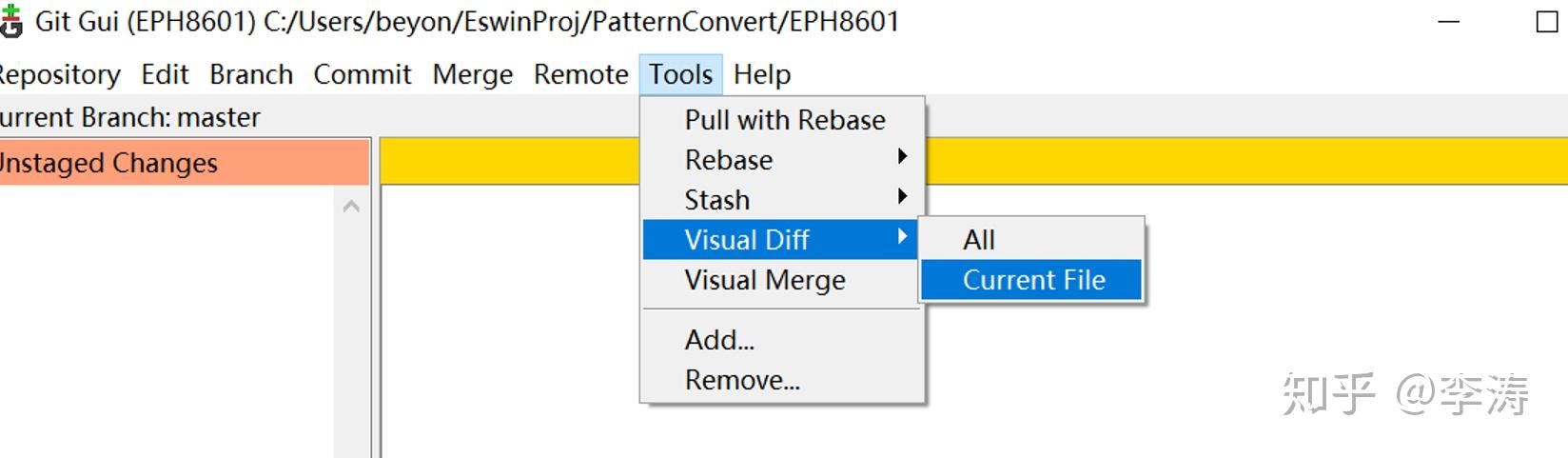The width and height of the screenshot is (1568, 458).
Task: Open the Merge menu
Action: tap(472, 74)
